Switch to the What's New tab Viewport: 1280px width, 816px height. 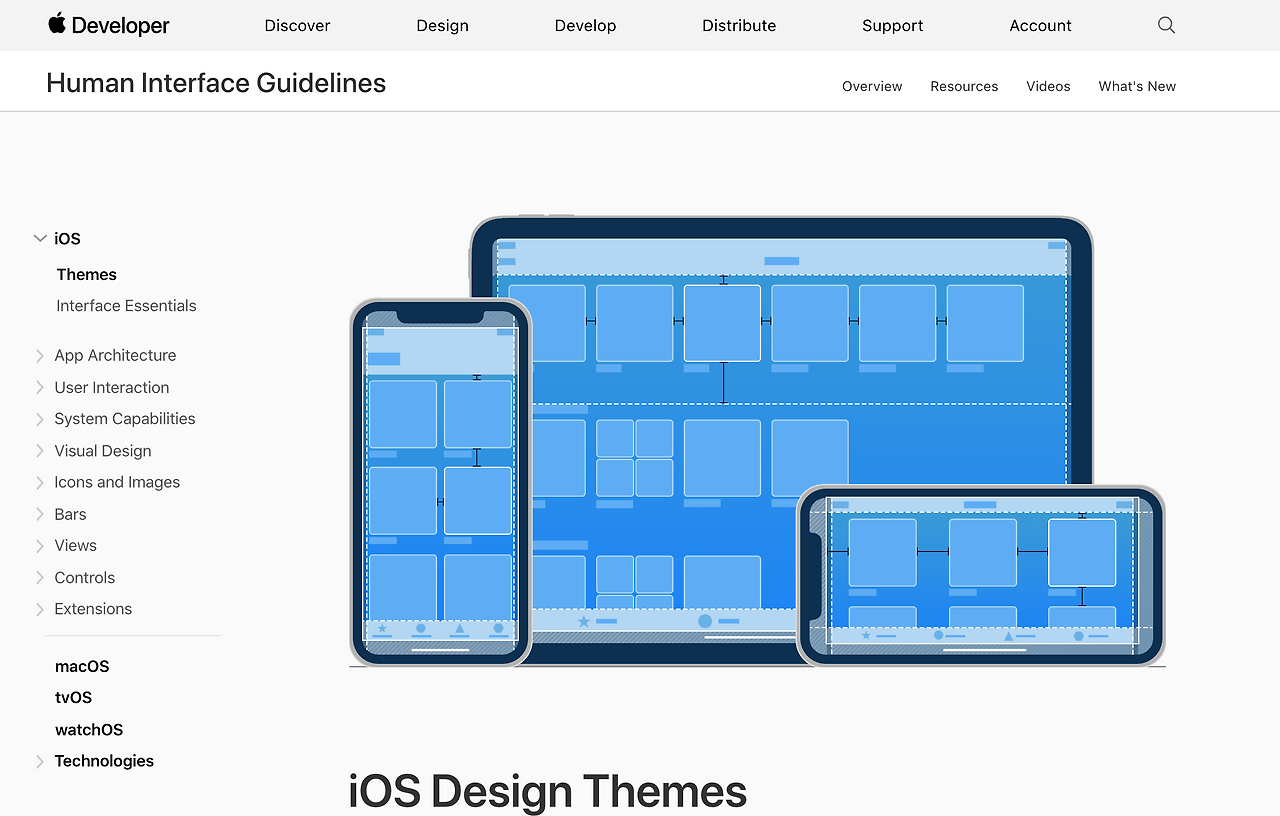1137,87
